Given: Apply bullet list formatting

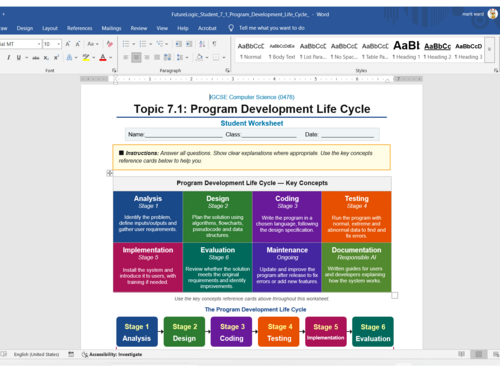Looking at the screenshot, I should 126,44.
